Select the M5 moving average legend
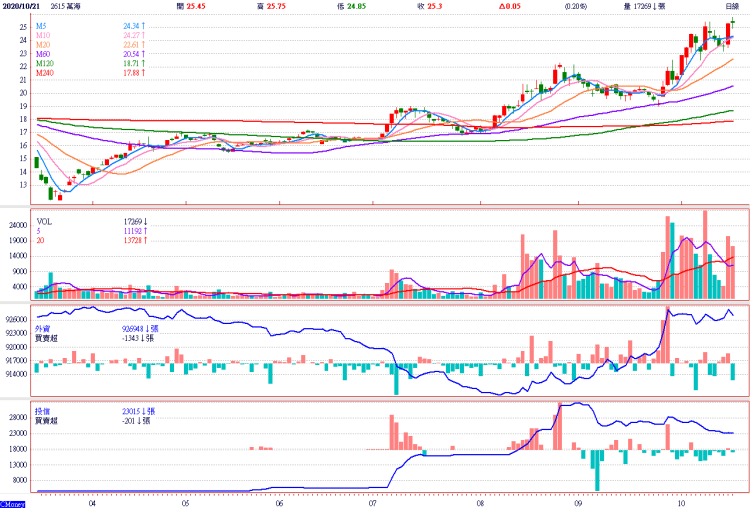This screenshot has height=515, width=750. 42,25
